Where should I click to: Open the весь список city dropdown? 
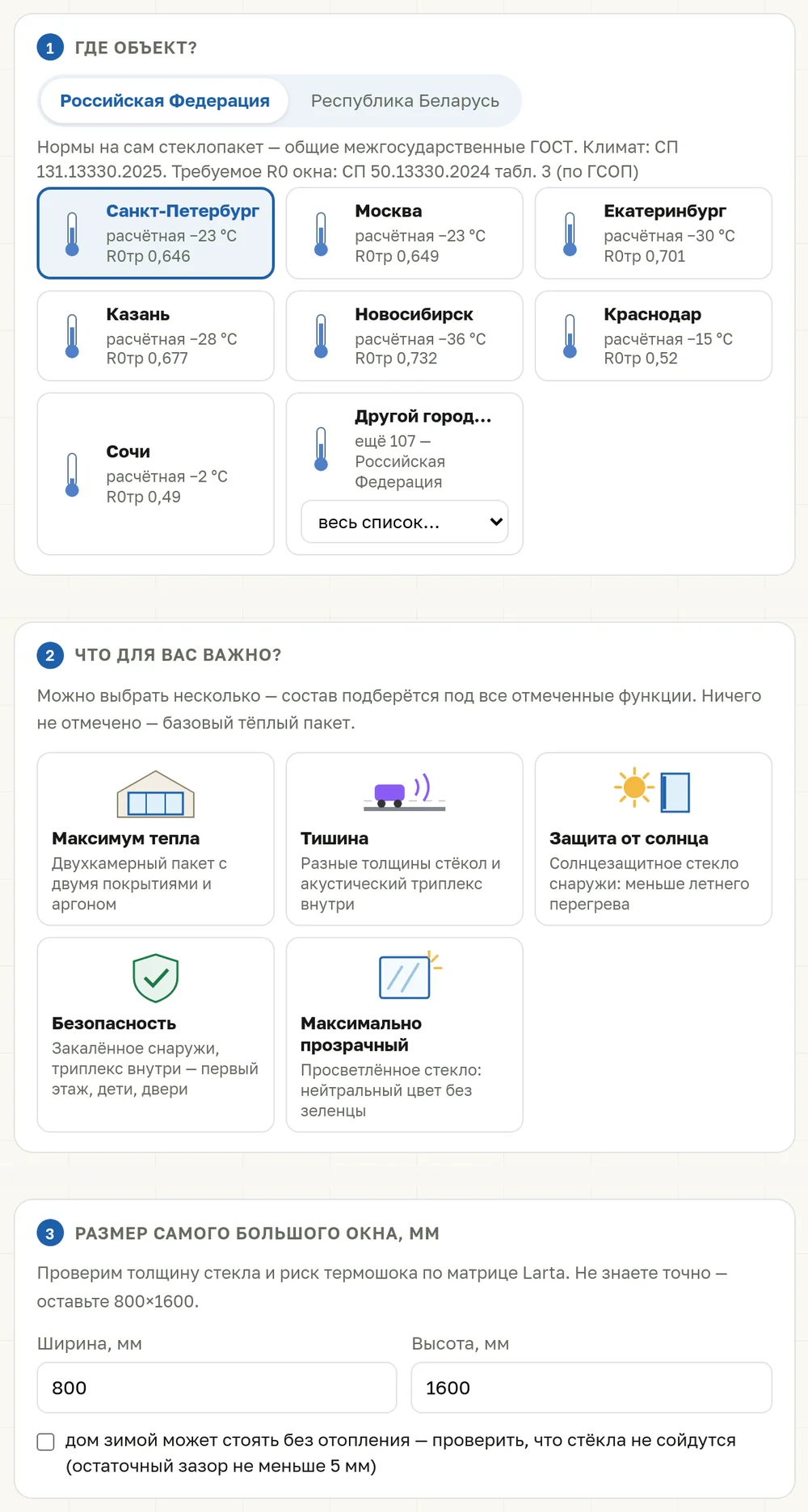[x=405, y=522]
